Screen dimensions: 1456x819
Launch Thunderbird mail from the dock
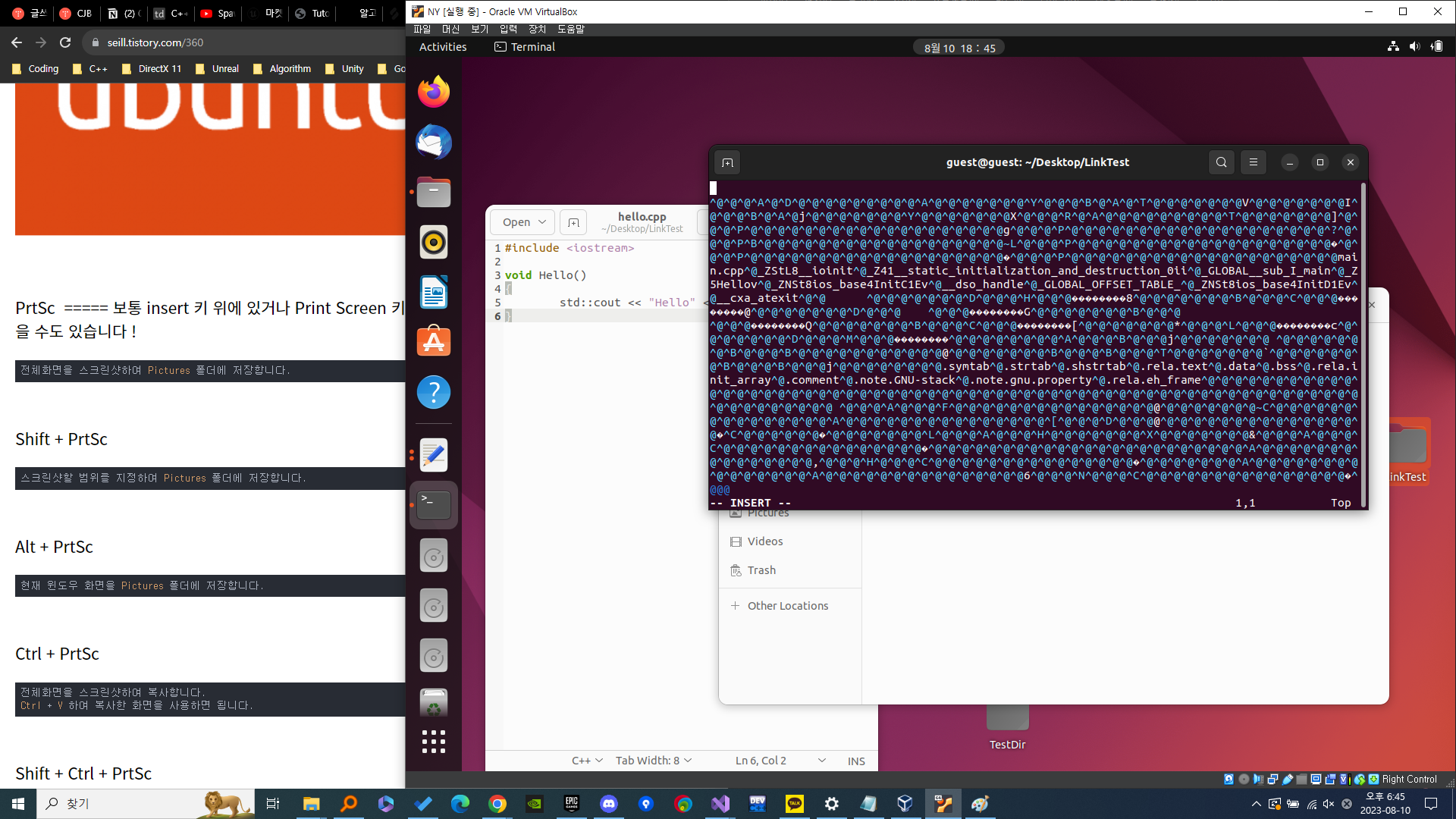point(434,143)
